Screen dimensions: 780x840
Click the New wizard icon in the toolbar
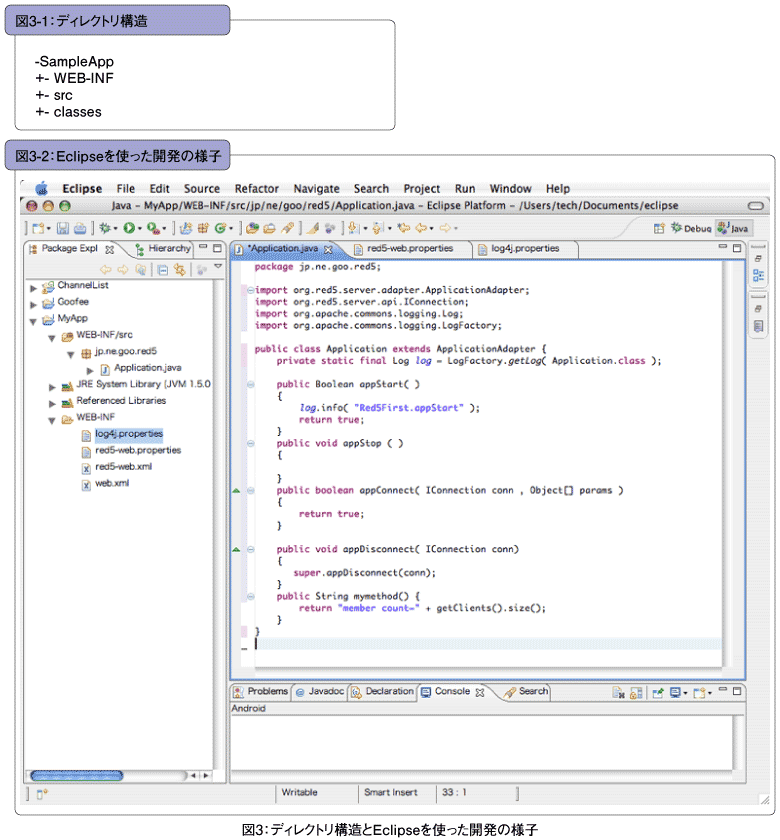tap(38, 228)
